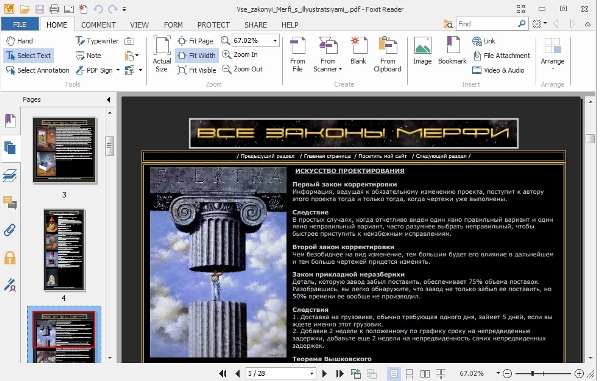The image size is (600, 381).
Task: Insert an Image from the ribbon
Action: [x=422, y=51]
